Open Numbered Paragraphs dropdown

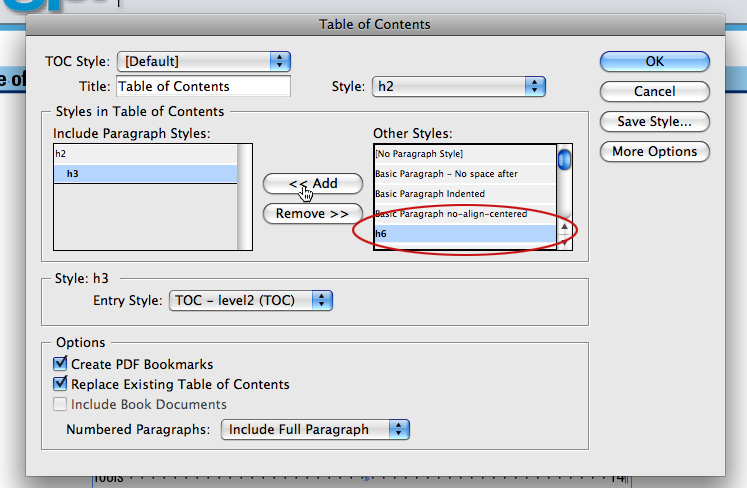pyautogui.click(x=315, y=429)
